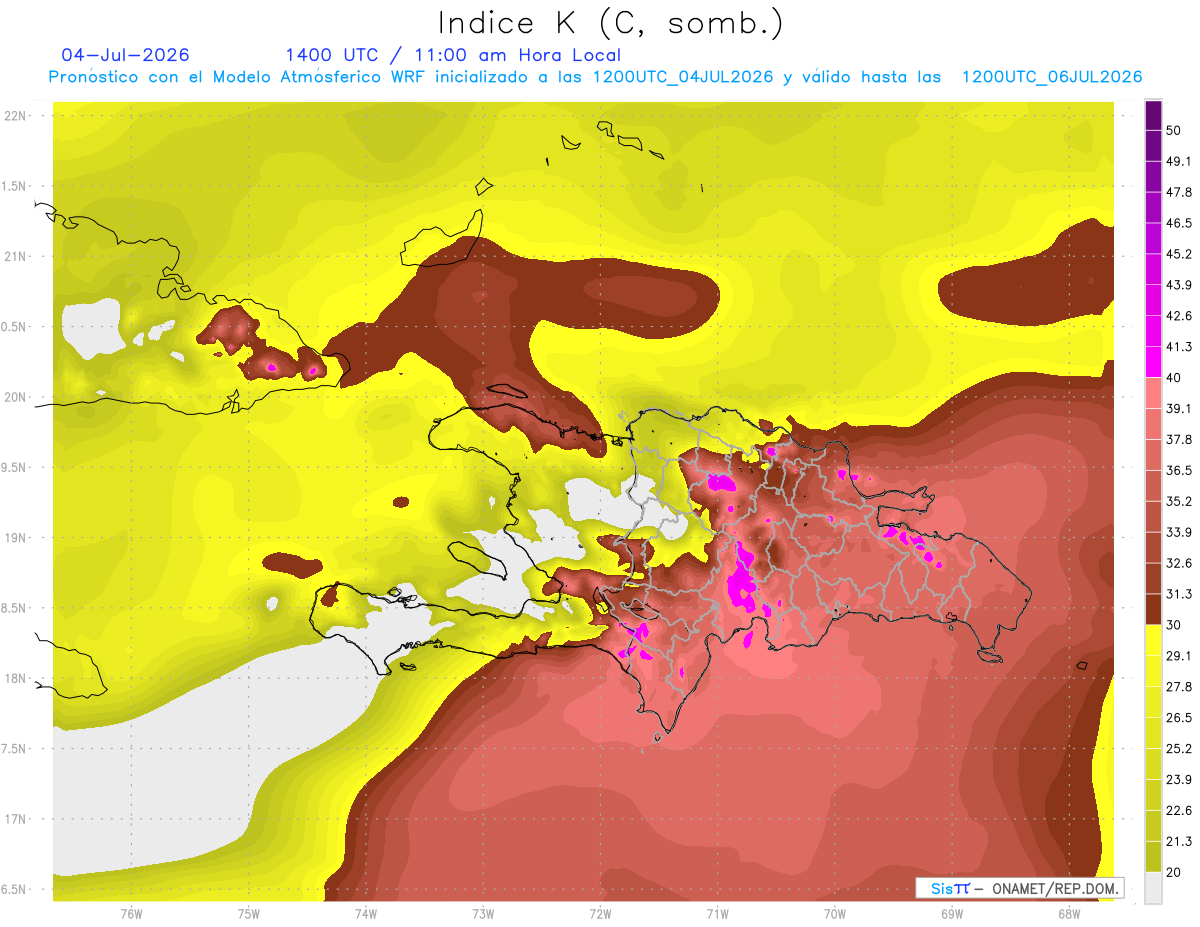Image resolution: width=1200 pixels, height=927 pixels.
Task: Select the latitude axis label '21N'
Action: (x=17, y=256)
